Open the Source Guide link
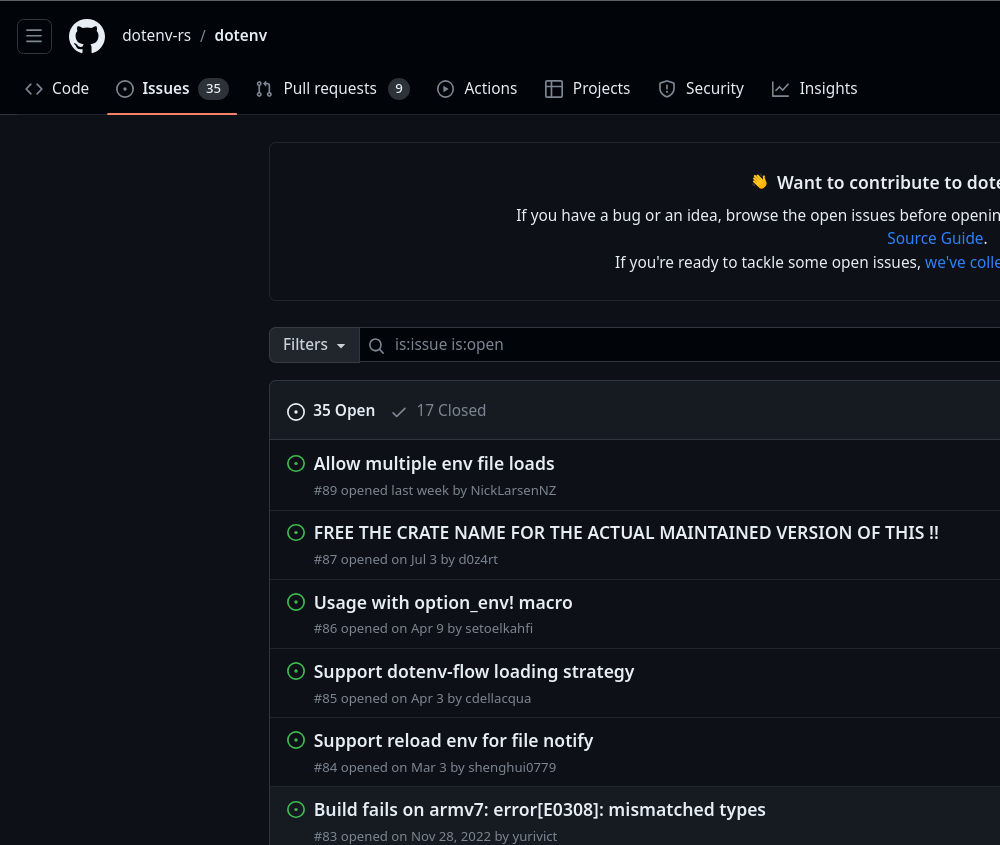This screenshot has height=845, width=1000. point(934,238)
